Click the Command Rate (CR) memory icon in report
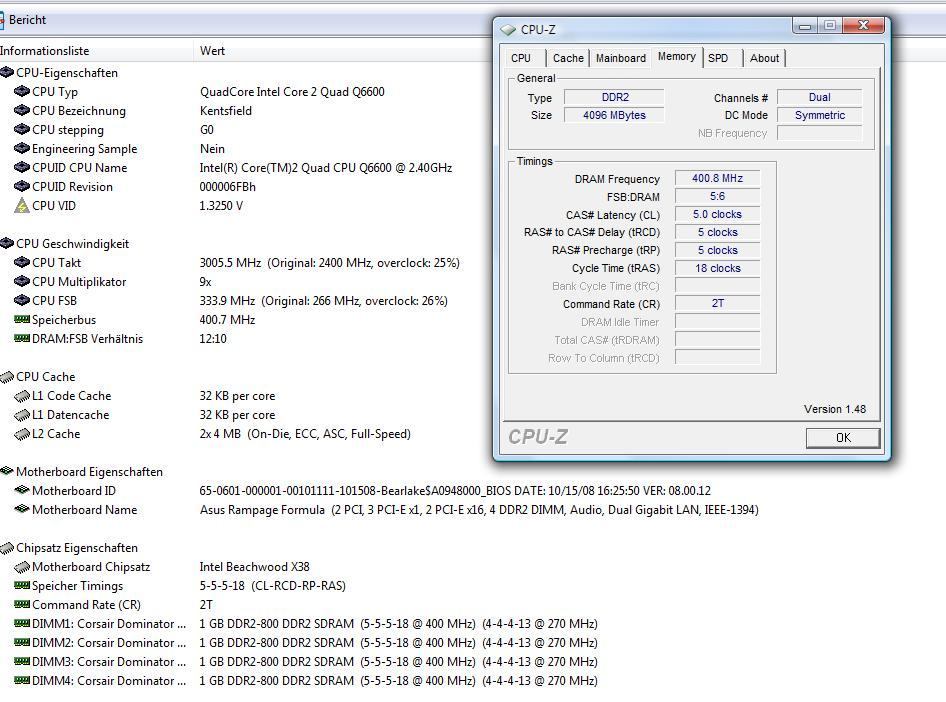 pyautogui.click(x=22, y=604)
